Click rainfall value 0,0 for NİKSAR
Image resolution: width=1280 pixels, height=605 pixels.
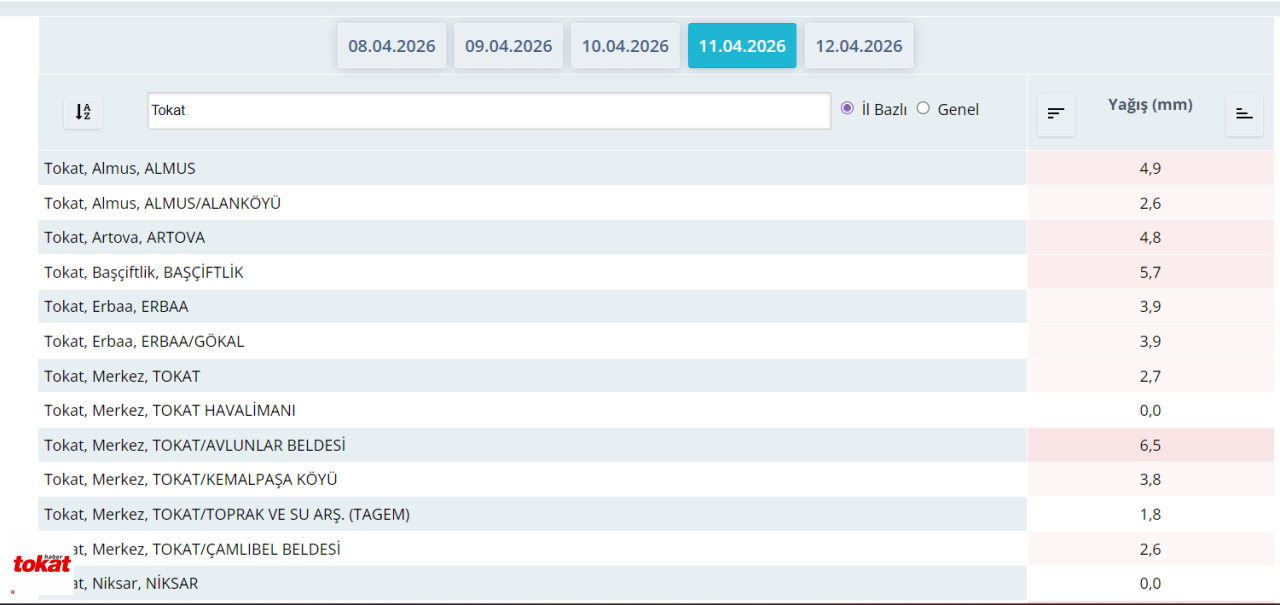[1150, 583]
